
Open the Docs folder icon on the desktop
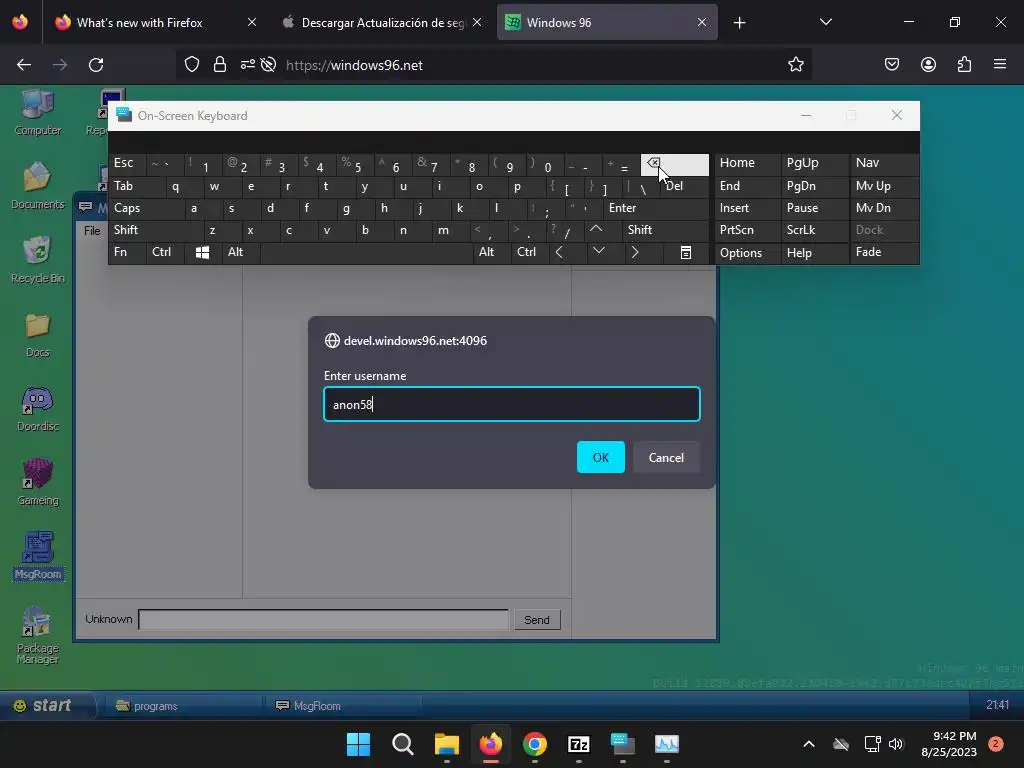pyautogui.click(x=37, y=334)
